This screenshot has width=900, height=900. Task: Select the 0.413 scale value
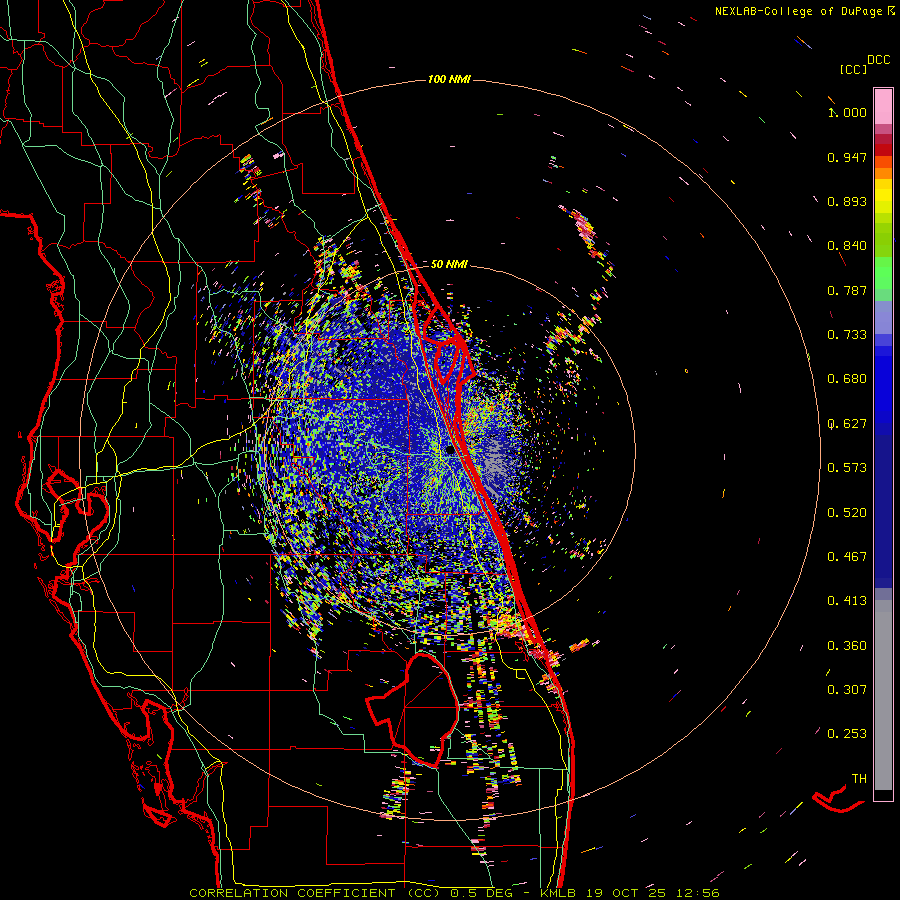click(847, 601)
